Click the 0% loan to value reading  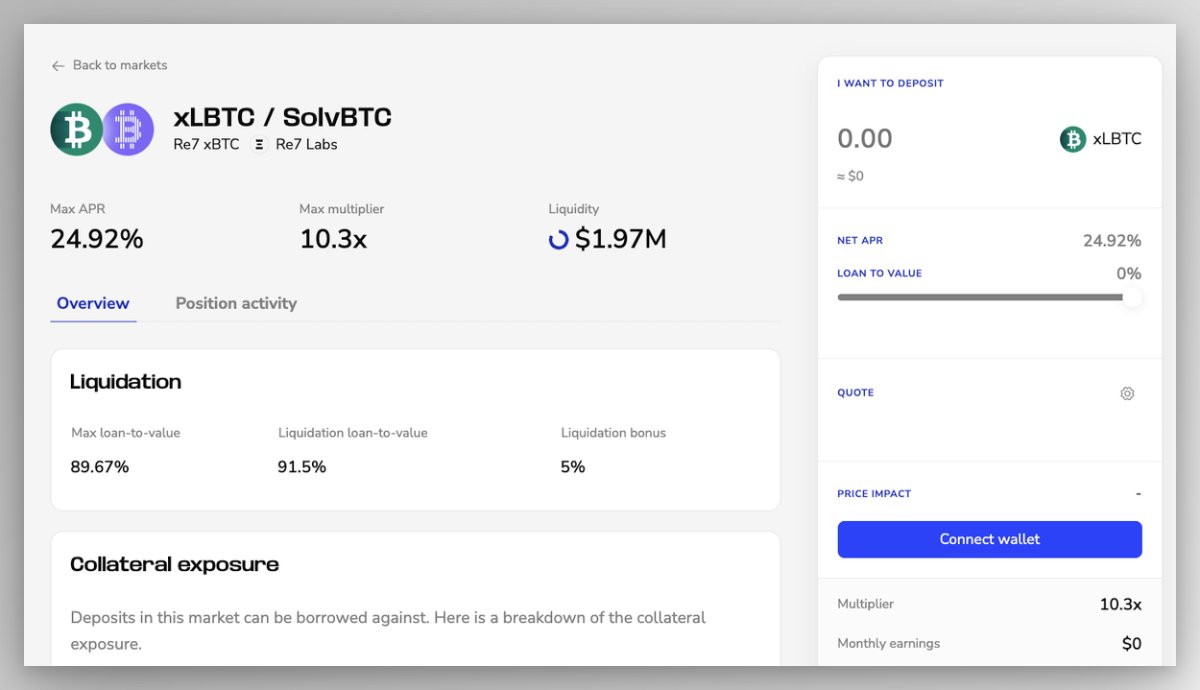1129,273
